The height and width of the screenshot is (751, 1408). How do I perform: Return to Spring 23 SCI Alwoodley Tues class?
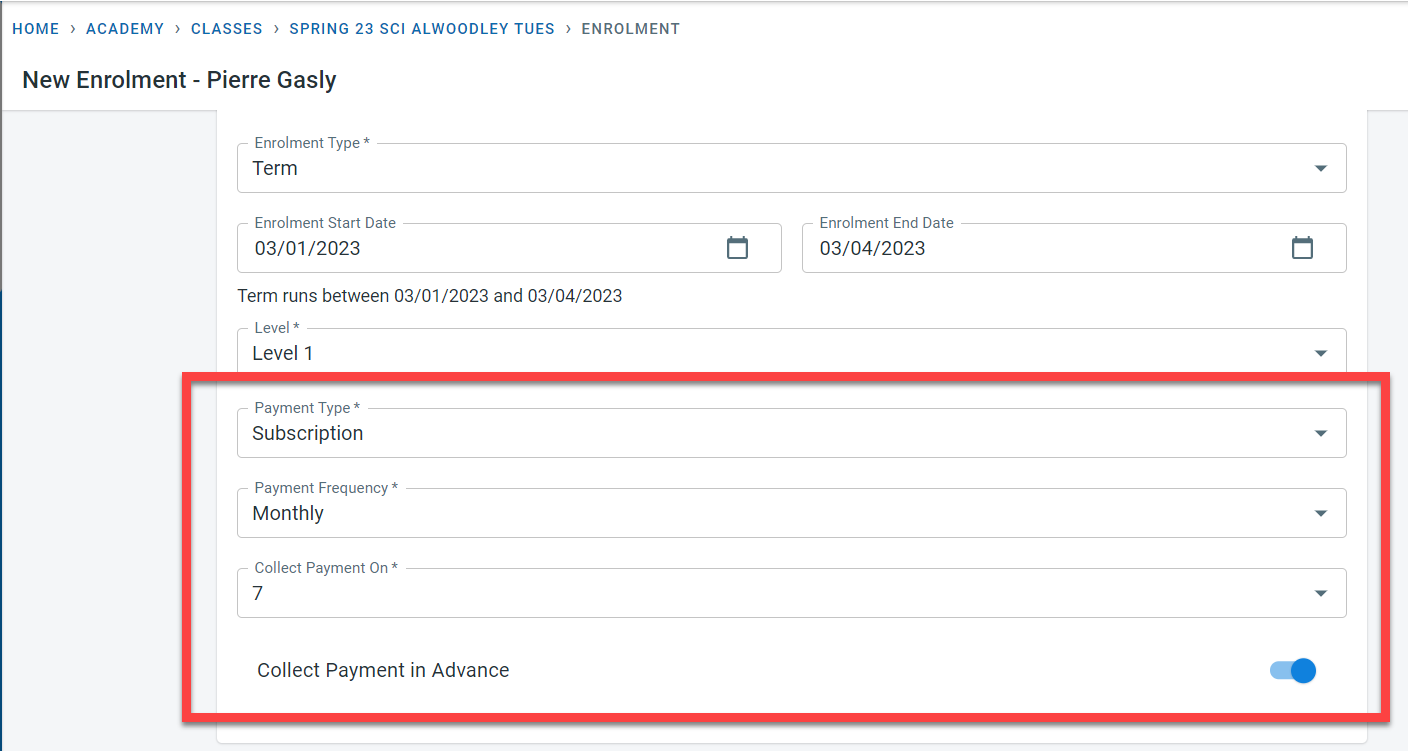click(x=422, y=29)
